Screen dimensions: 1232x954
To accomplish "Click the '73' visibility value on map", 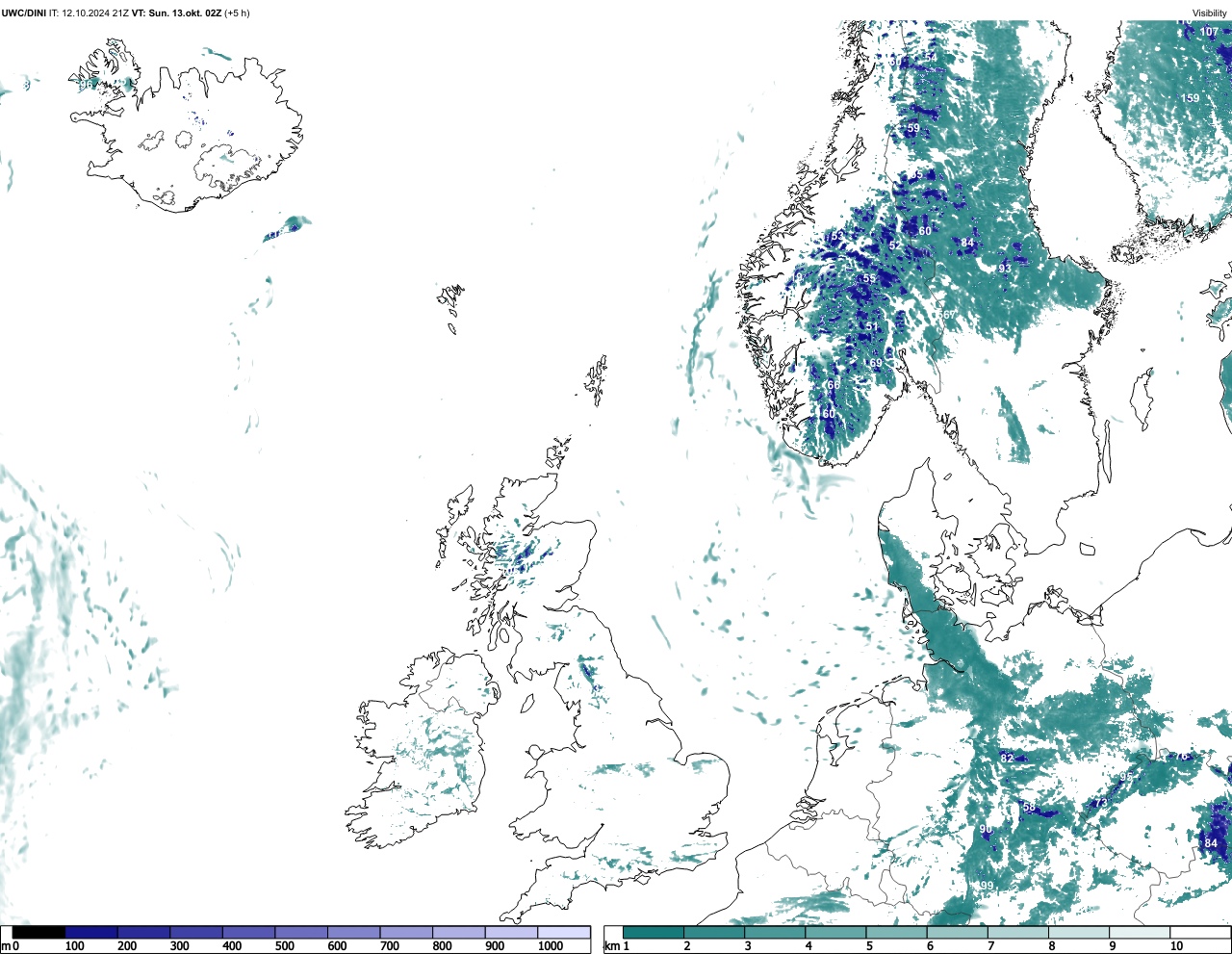I will pyautogui.click(x=1101, y=802).
